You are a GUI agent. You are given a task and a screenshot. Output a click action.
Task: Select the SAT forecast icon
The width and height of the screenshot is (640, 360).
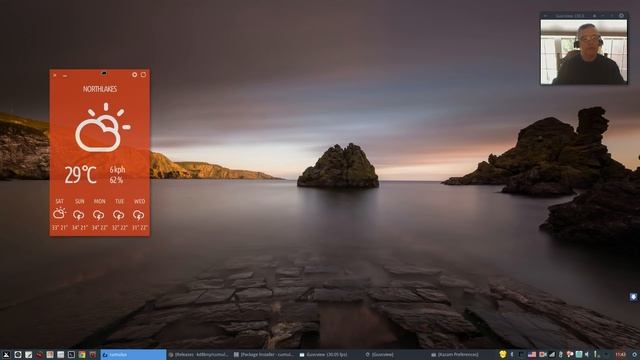tap(59, 213)
